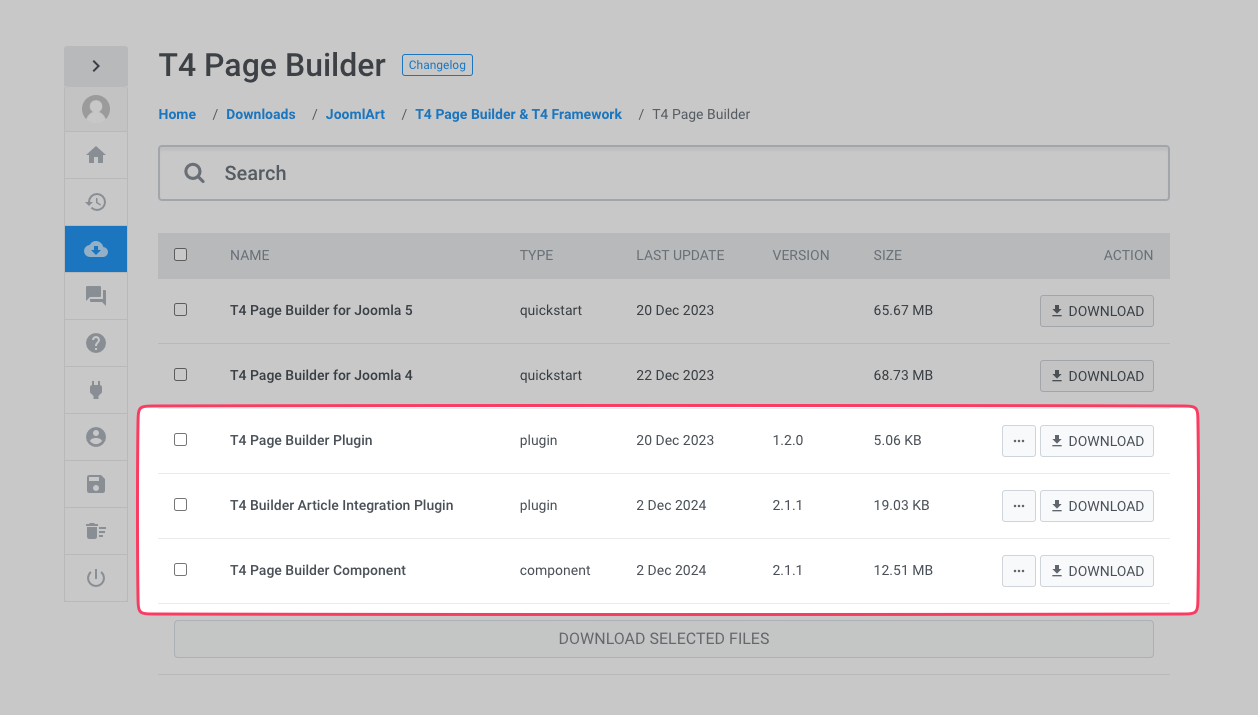Check the T4 Page Builder Plugin checkbox
This screenshot has height=715, width=1258.
pyautogui.click(x=181, y=440)
